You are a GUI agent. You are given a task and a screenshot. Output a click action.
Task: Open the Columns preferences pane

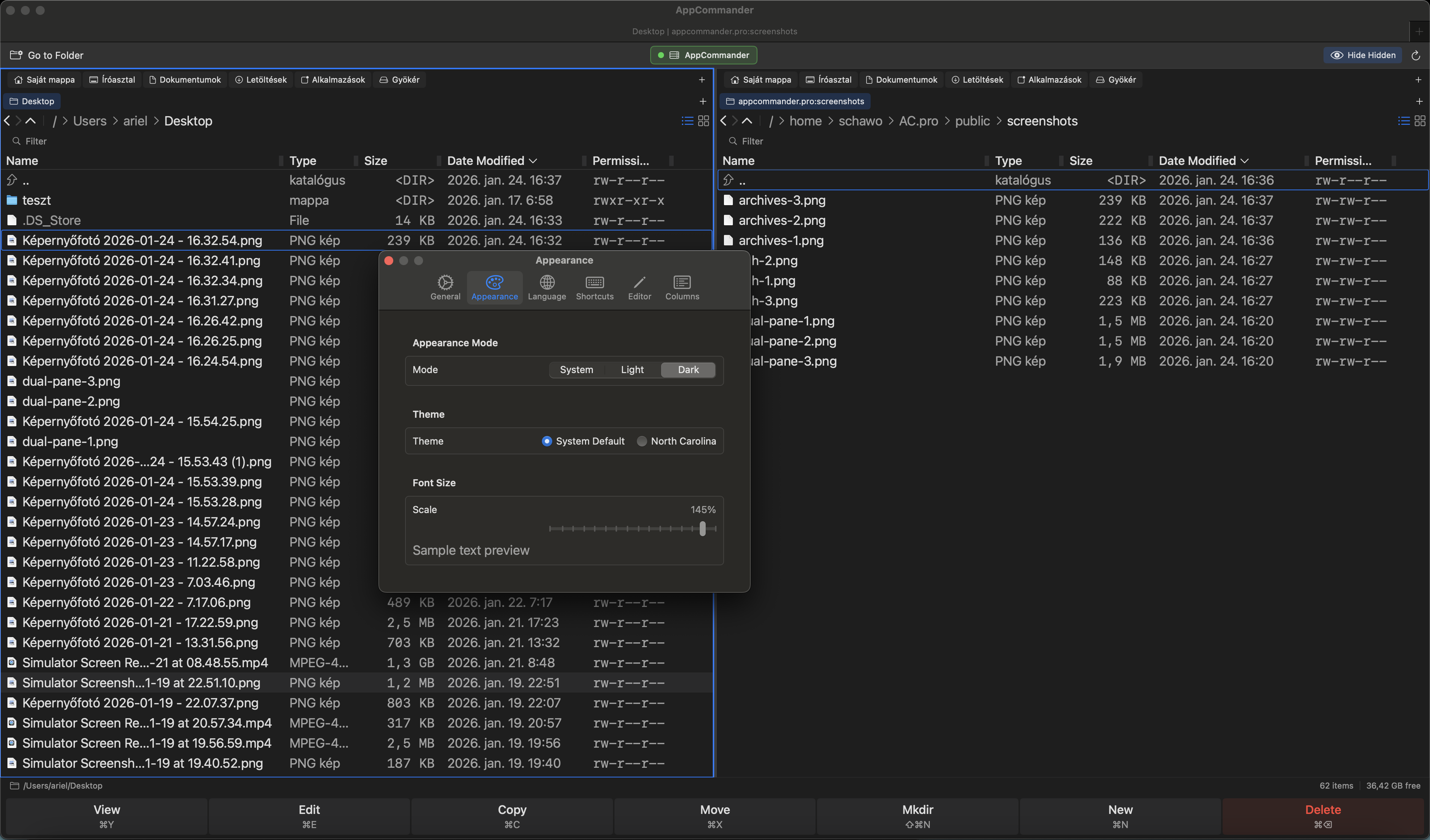point(681,287)
